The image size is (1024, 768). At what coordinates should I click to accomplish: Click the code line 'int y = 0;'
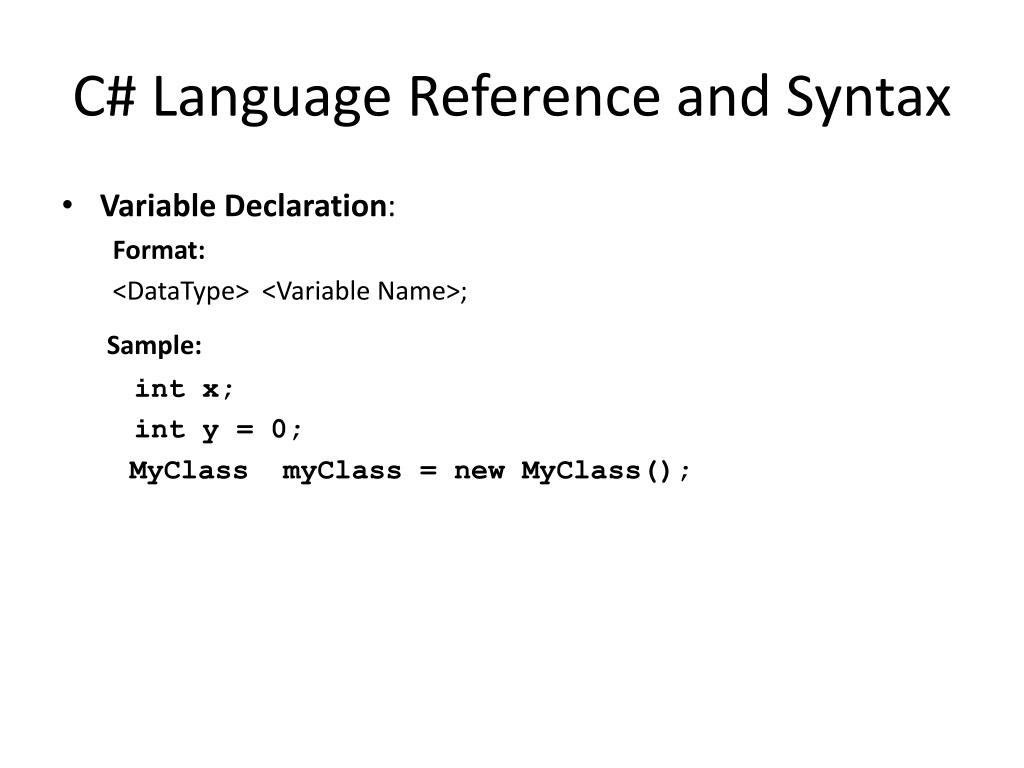pos(218,430)
